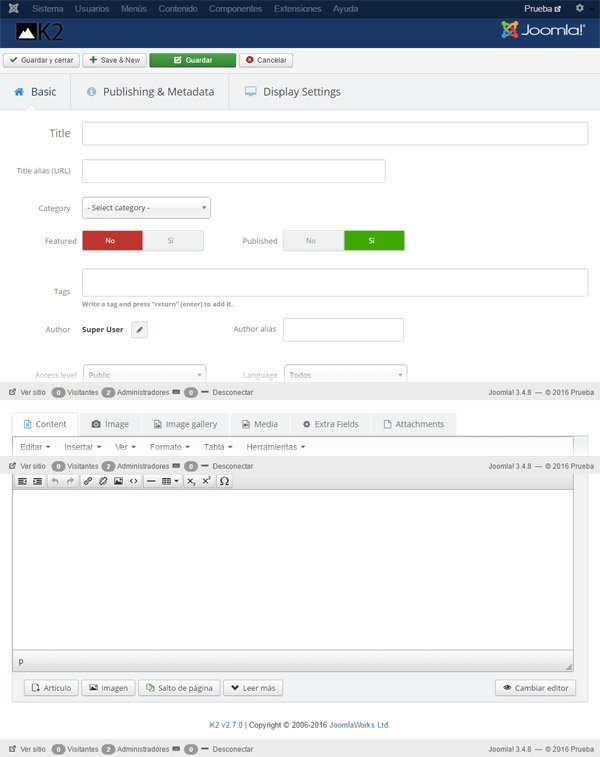Click Guardar y cerrar button
This screenshot has height=757, width=600.
tap(42, 60)
